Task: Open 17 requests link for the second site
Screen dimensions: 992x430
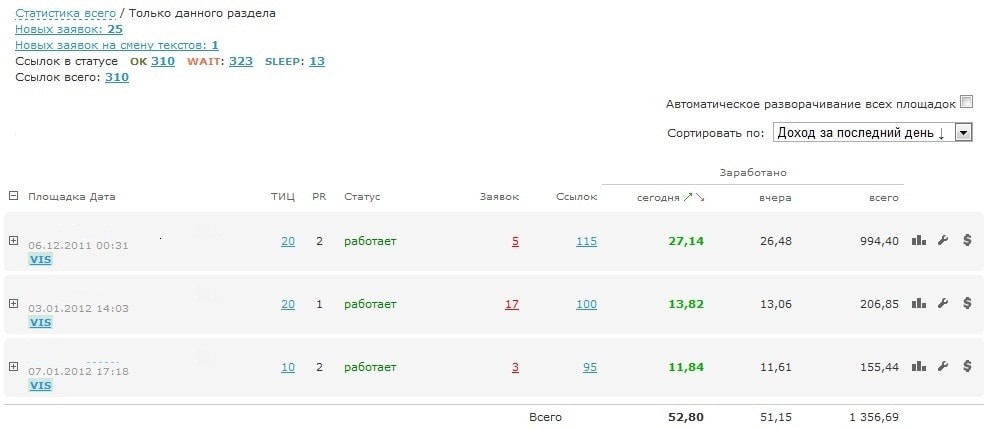Action: click(x=511, y=304)
